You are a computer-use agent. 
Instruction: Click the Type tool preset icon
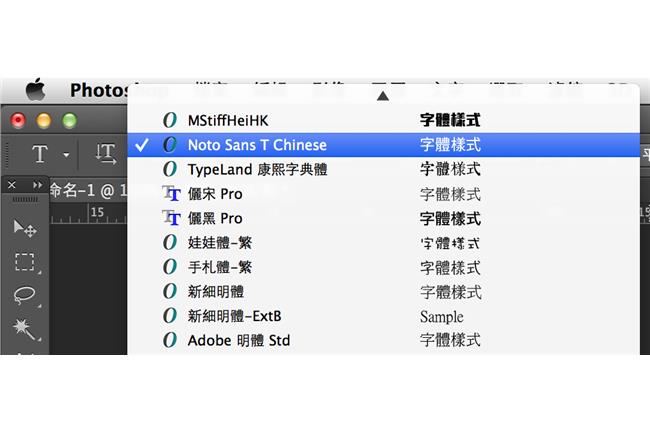pos(40,154)
